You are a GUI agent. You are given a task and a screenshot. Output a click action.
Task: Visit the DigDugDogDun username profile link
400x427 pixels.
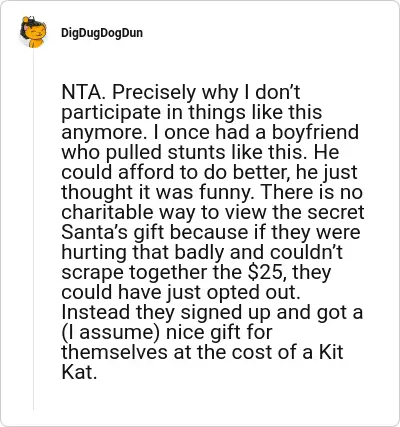coord(102,33)
